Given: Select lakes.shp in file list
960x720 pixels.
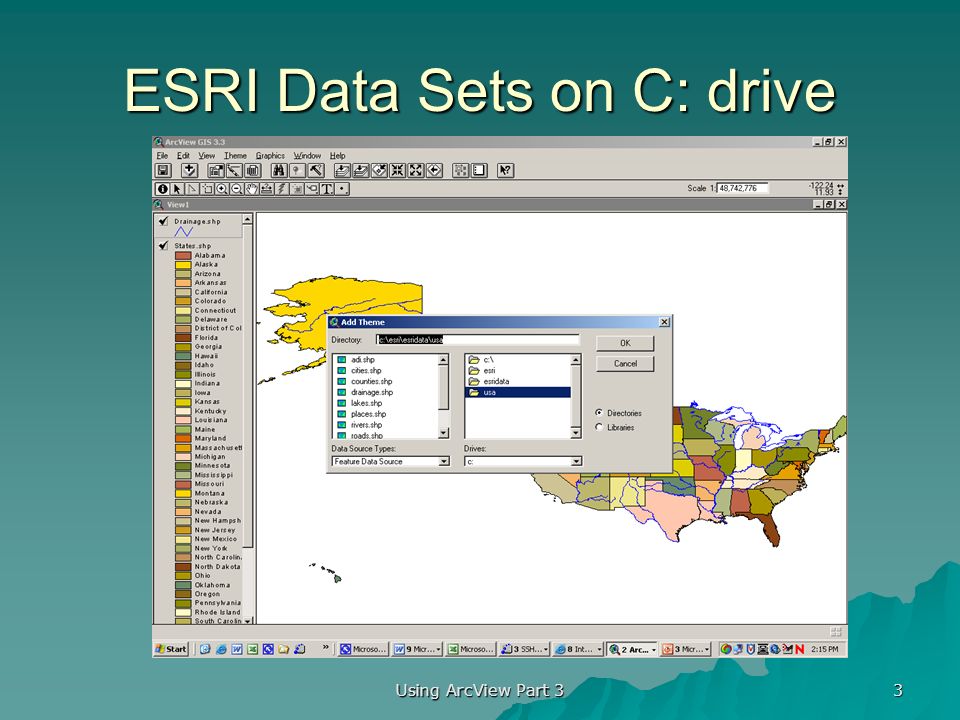Looking at the screenshot, I should pos(366,403).
